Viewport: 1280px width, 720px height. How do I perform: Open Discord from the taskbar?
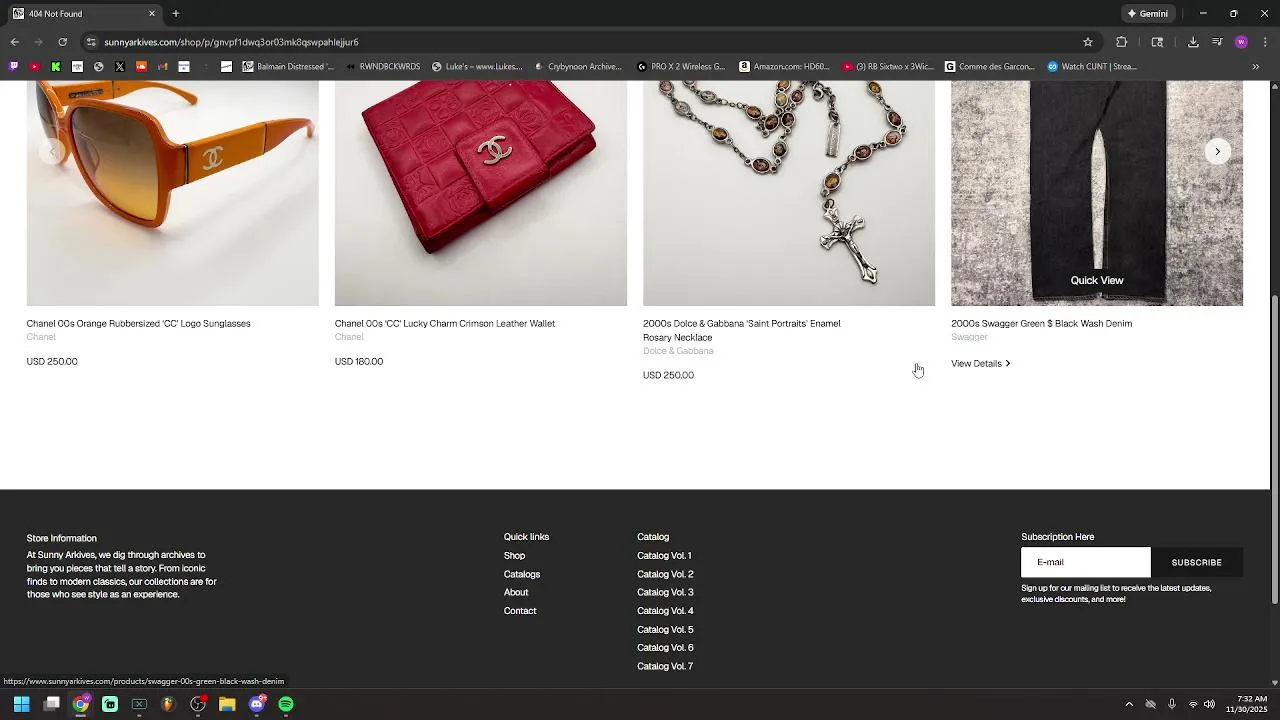(x=257, y=704)
